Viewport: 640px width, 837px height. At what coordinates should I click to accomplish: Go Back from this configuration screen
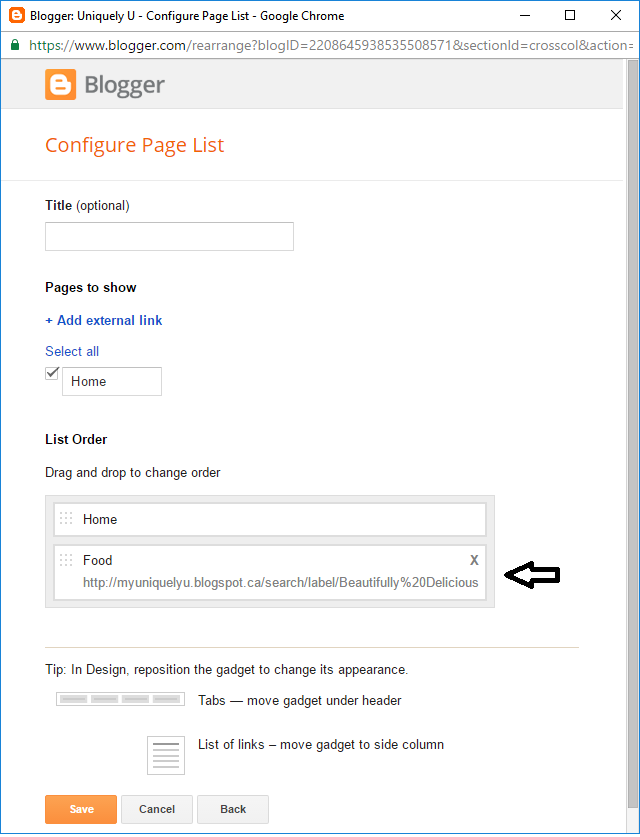tap(232, 809)
